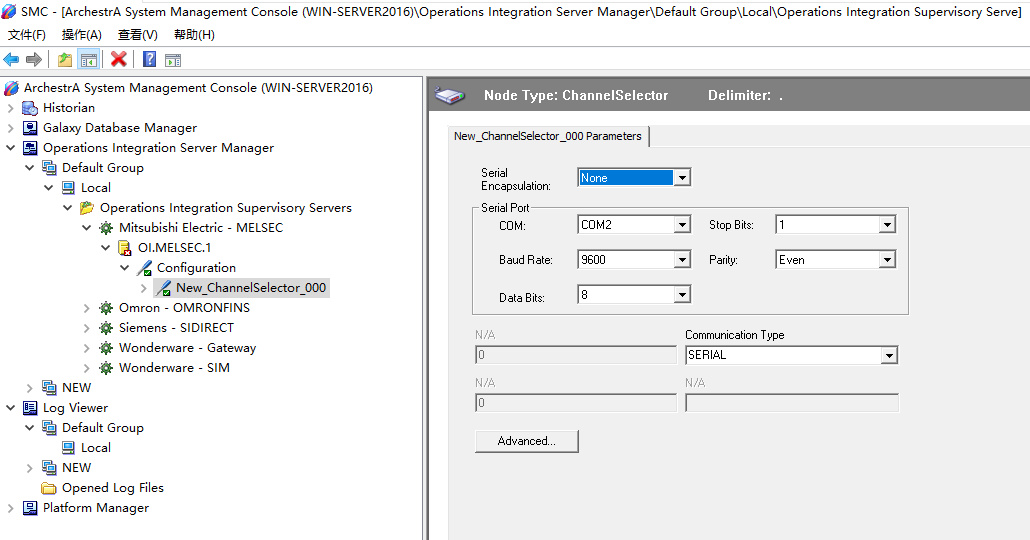Collapse the Mitsubishi Electric - MELSEC node
This screenshot has width=1030, height=540.
tap(87, 228)
